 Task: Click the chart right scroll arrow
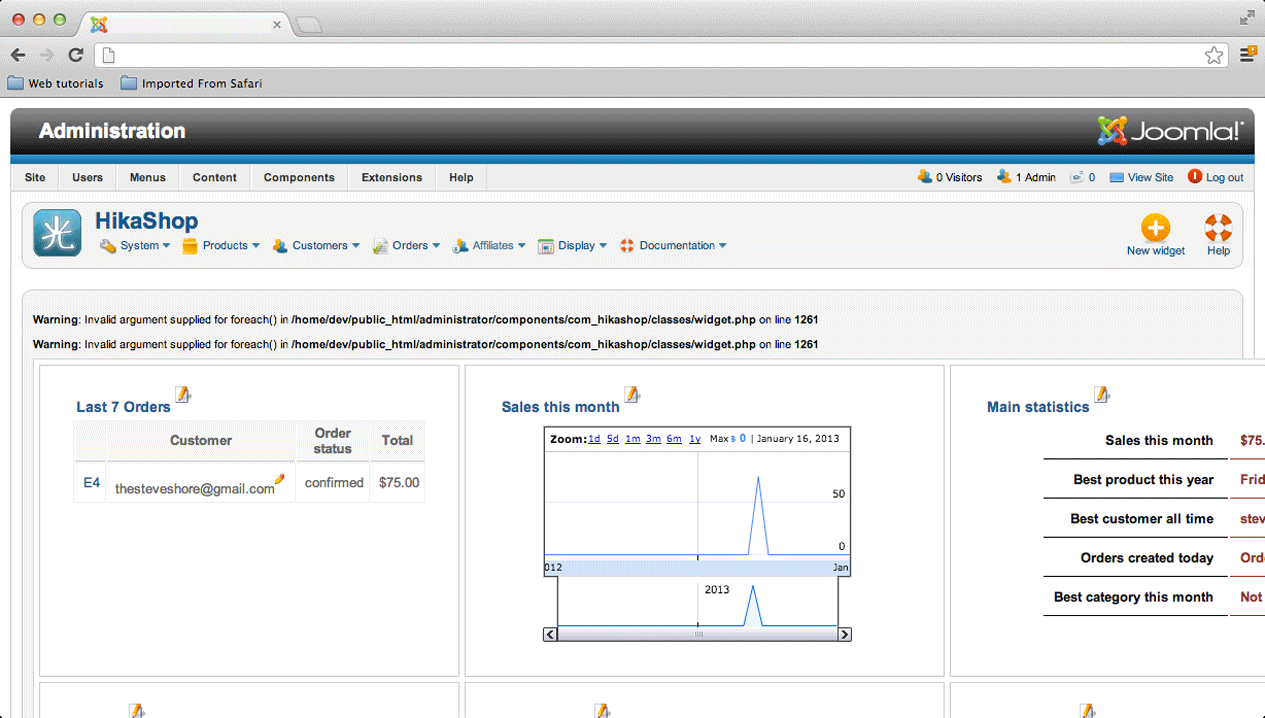pyautogui.click(x=845, y=635)
